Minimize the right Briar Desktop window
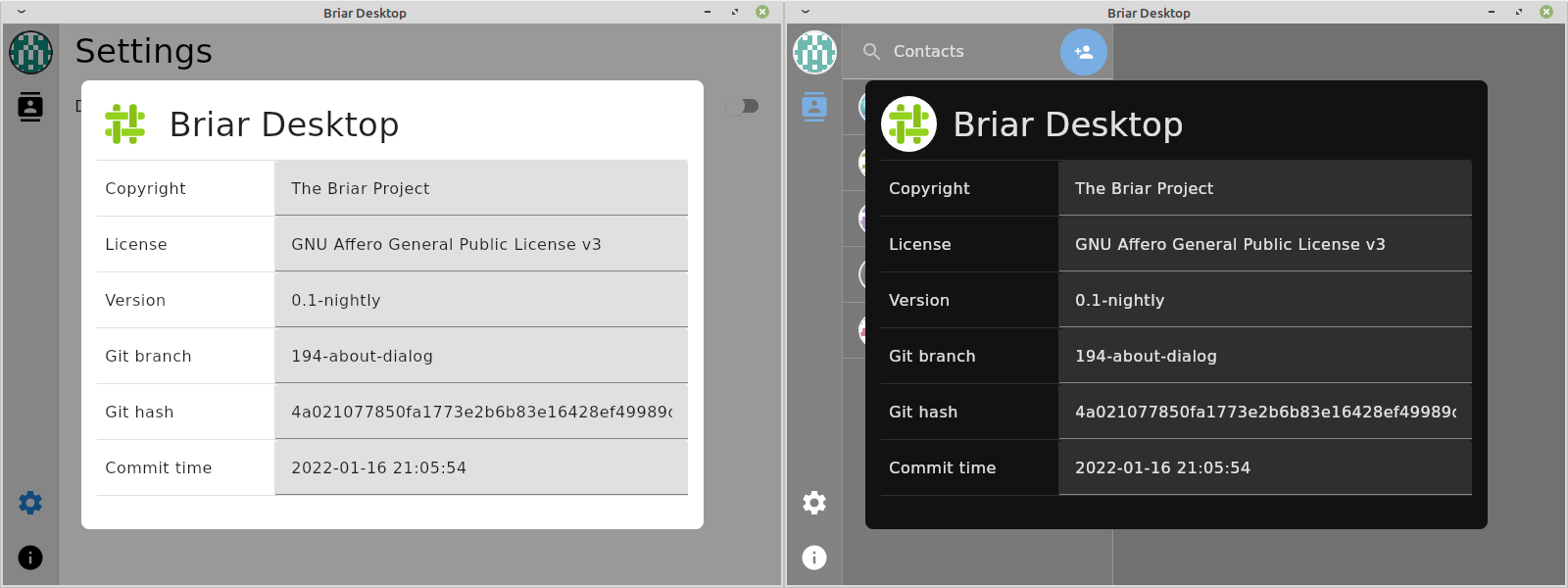 pyautogui.click(x=1492, y=12)
